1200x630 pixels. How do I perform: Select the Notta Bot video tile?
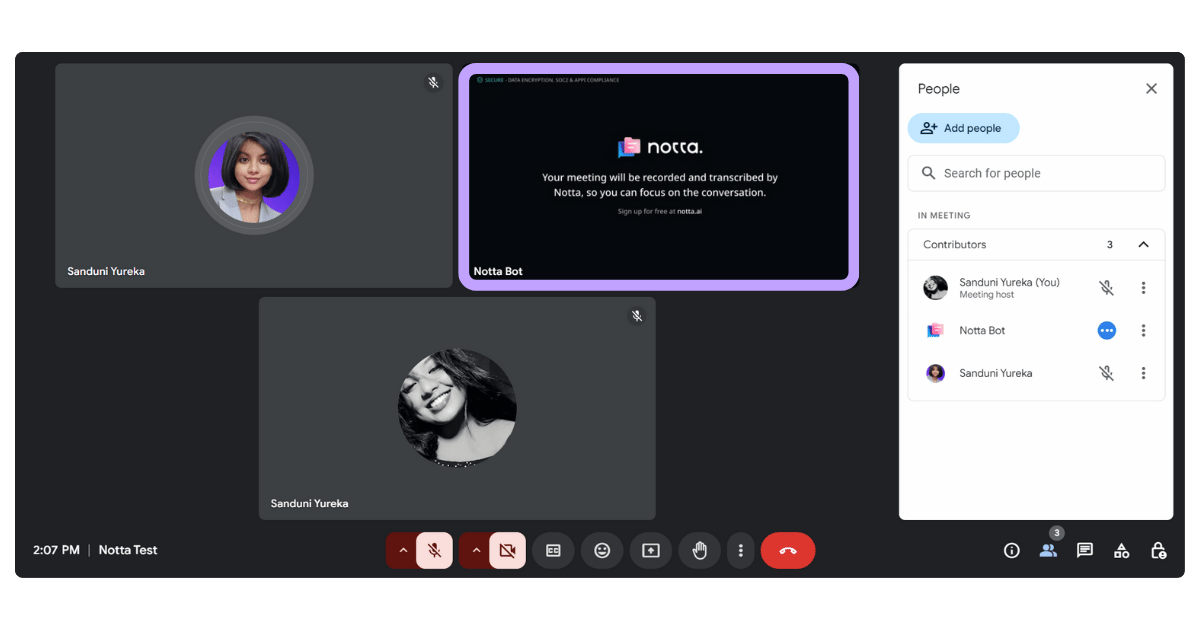pos(659,177)
